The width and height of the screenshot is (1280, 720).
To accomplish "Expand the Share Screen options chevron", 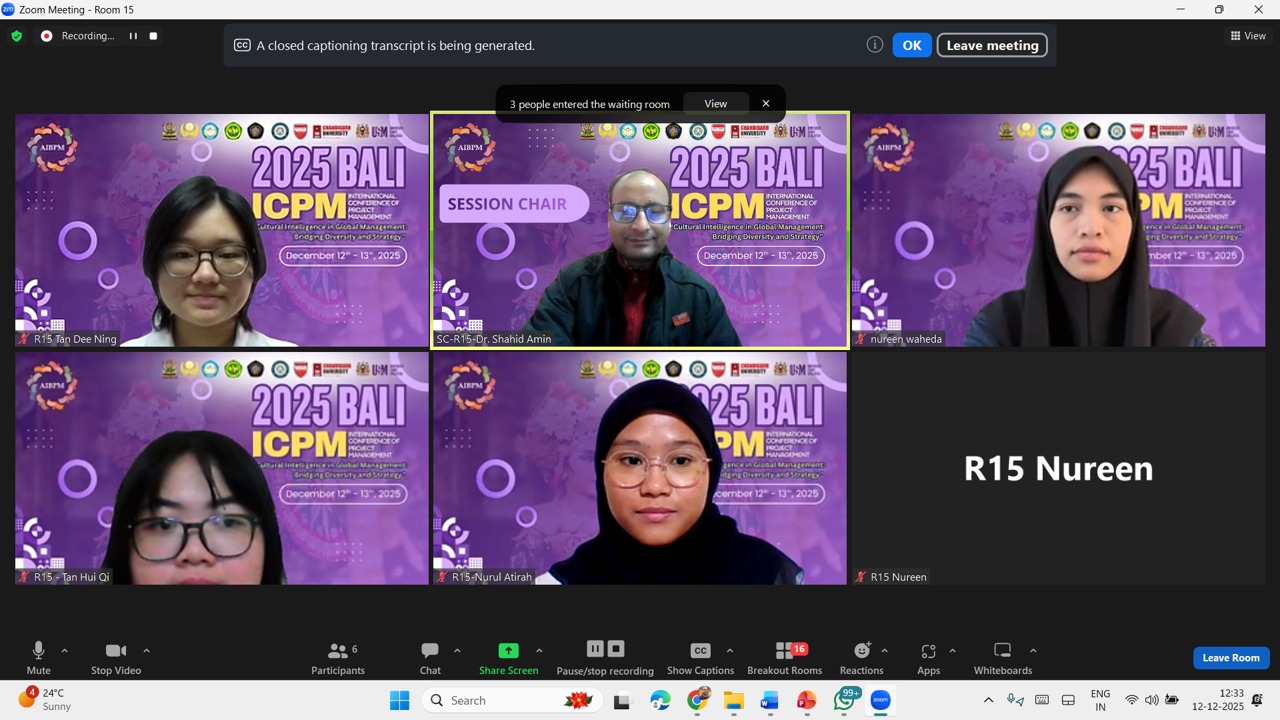I will [x=539, y=651].
